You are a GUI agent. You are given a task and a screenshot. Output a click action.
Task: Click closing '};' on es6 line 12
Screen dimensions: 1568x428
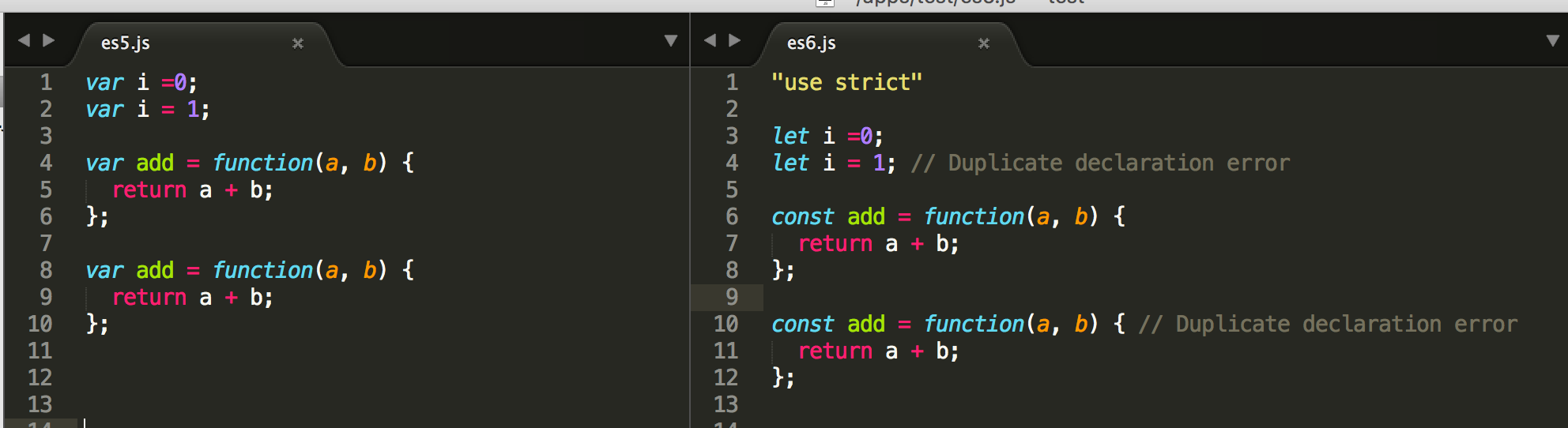pos(783,377)
